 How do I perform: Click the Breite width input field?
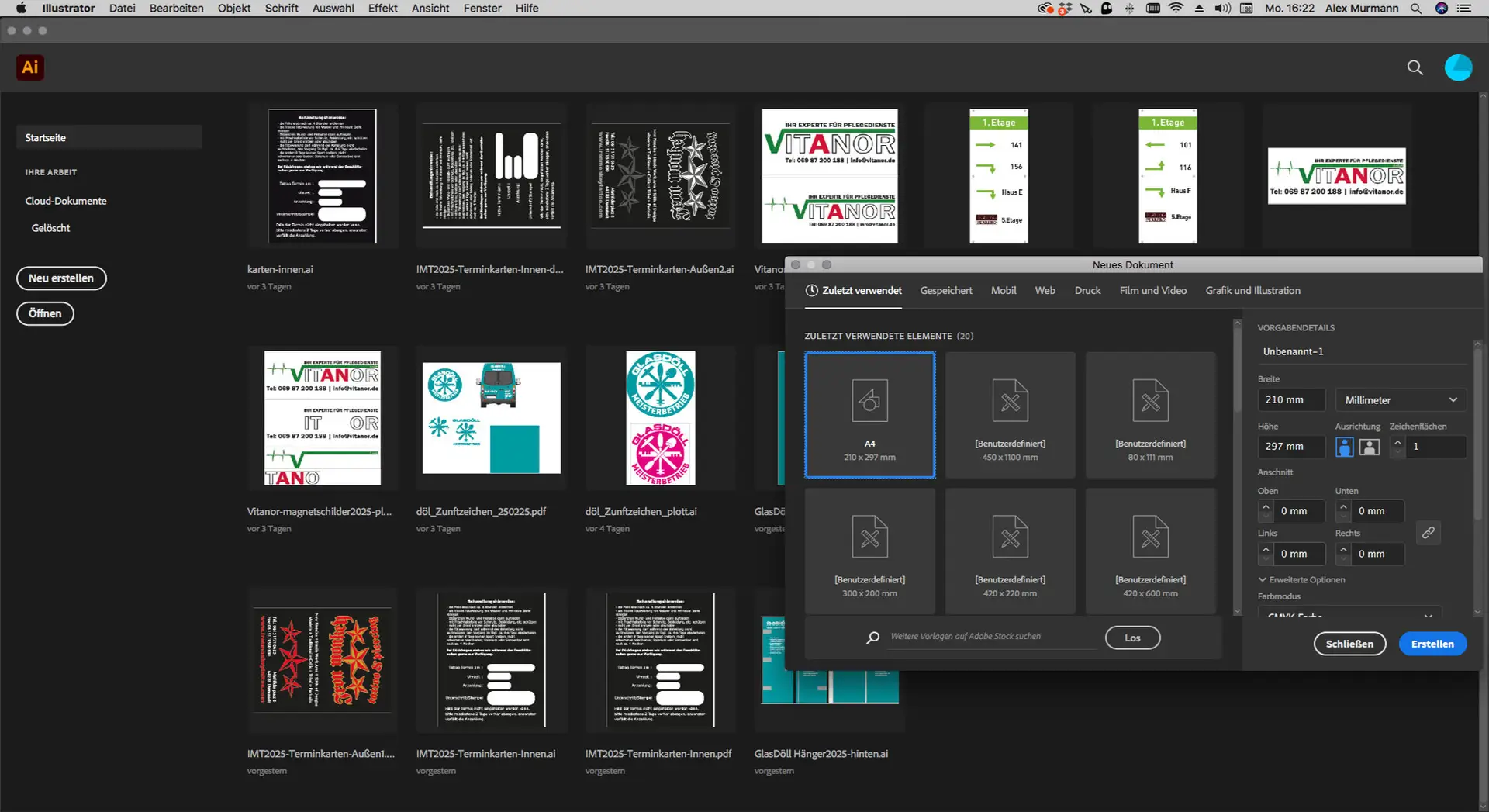(x=1290, y=400)
